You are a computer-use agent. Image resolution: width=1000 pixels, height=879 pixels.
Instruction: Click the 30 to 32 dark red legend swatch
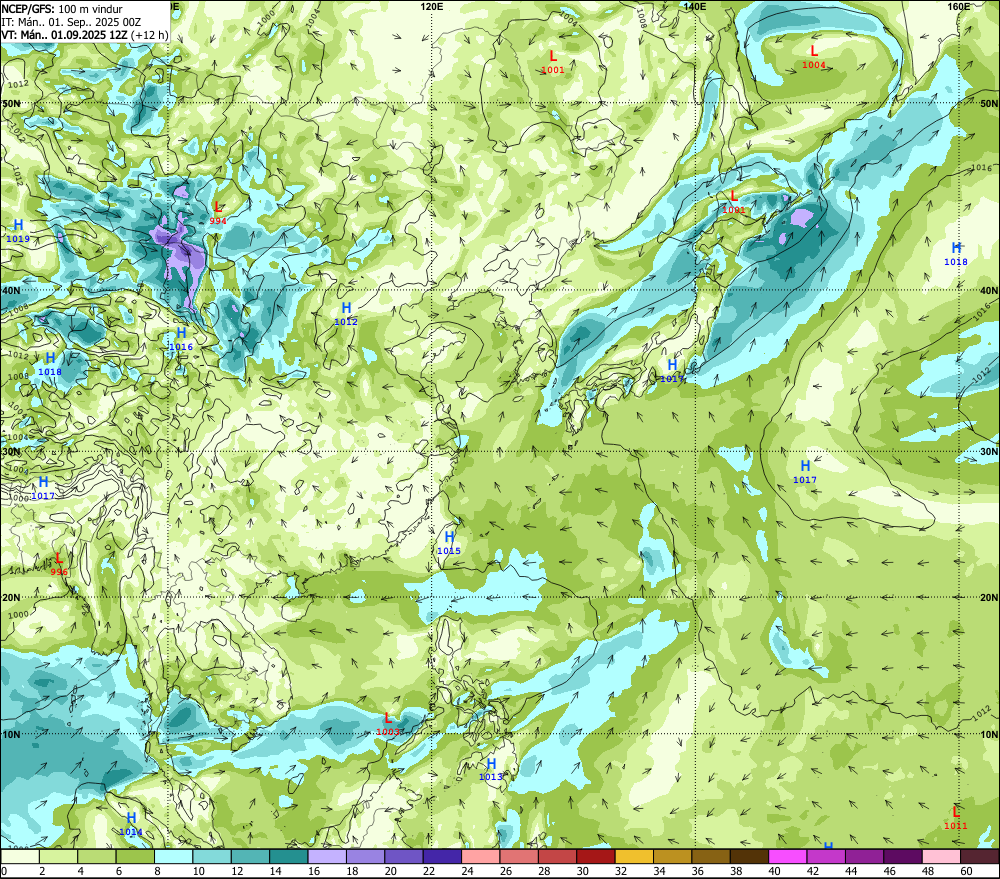pyautogui.click(x=596, y=856)
